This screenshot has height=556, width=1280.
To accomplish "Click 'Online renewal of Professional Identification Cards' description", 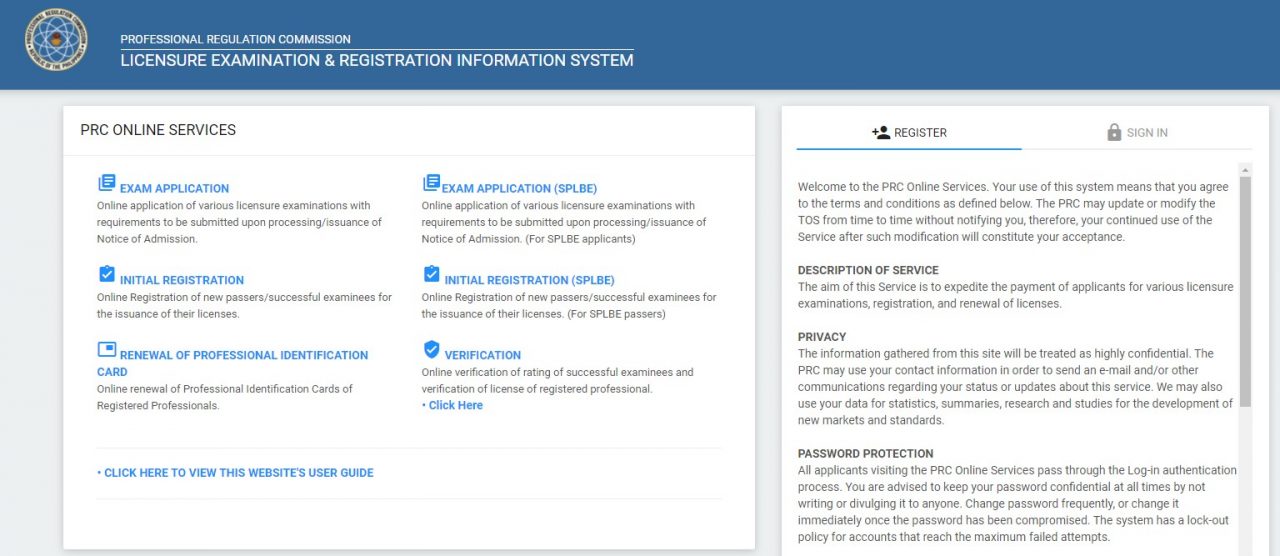I will (225, 397).
